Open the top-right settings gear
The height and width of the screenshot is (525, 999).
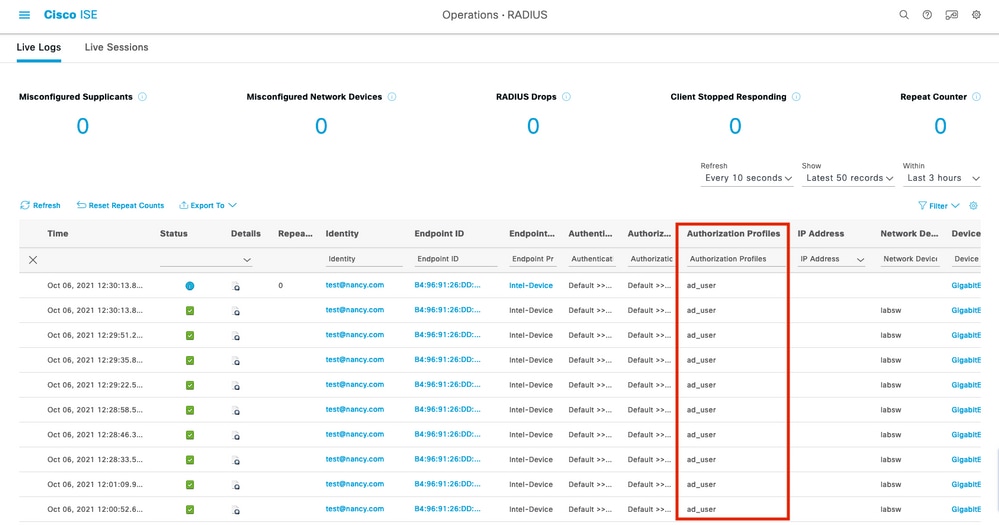[x=976, y=15]
